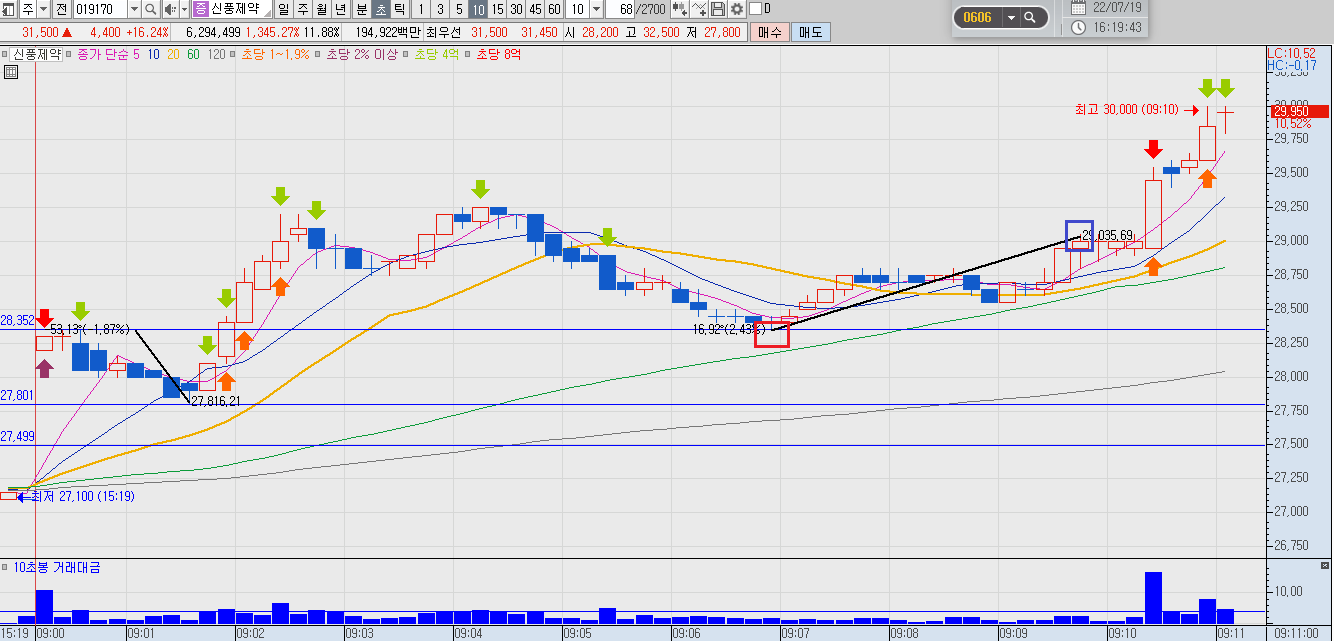Open the chart settings gear icon
Screen dimensions: 1334x641
736,9
